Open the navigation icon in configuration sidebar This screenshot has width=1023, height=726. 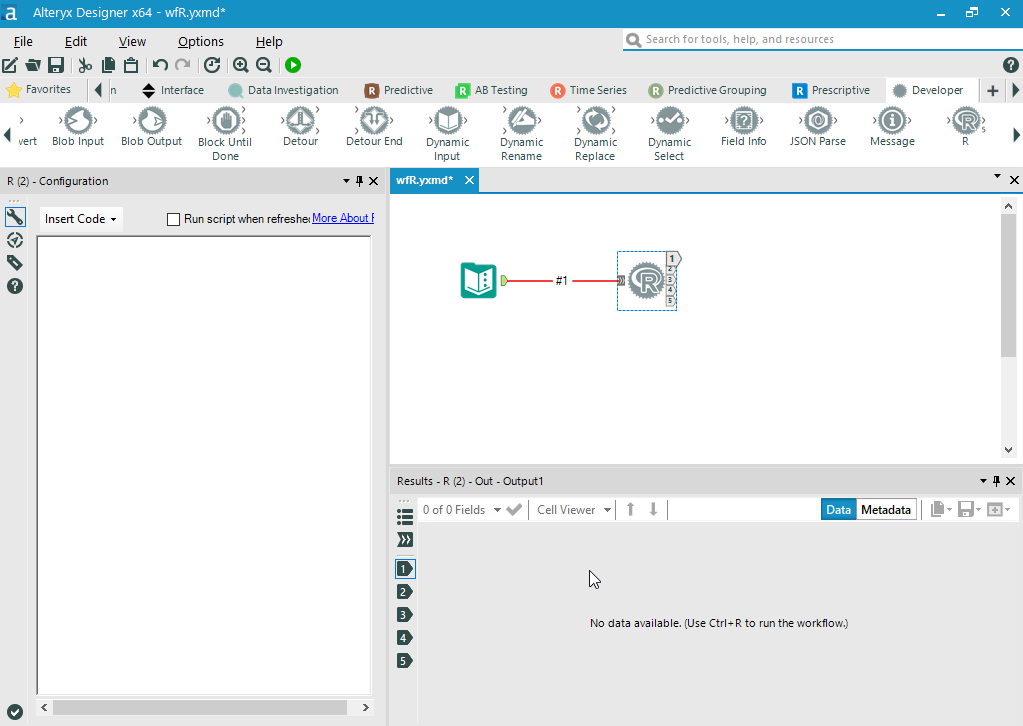click(x=15, y=240)
